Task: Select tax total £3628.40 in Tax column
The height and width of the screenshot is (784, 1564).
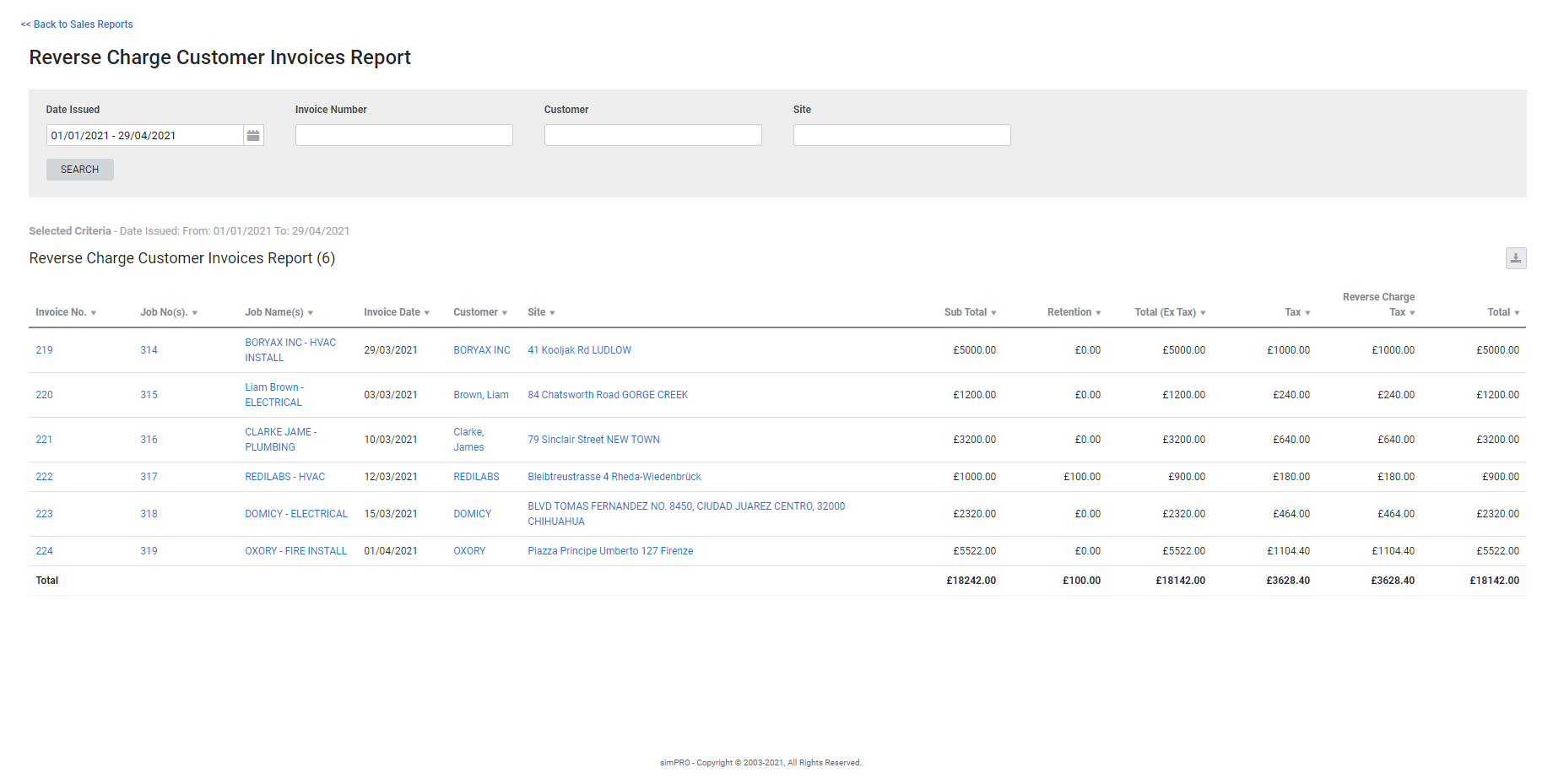Action: click(x=1288, y=581)
